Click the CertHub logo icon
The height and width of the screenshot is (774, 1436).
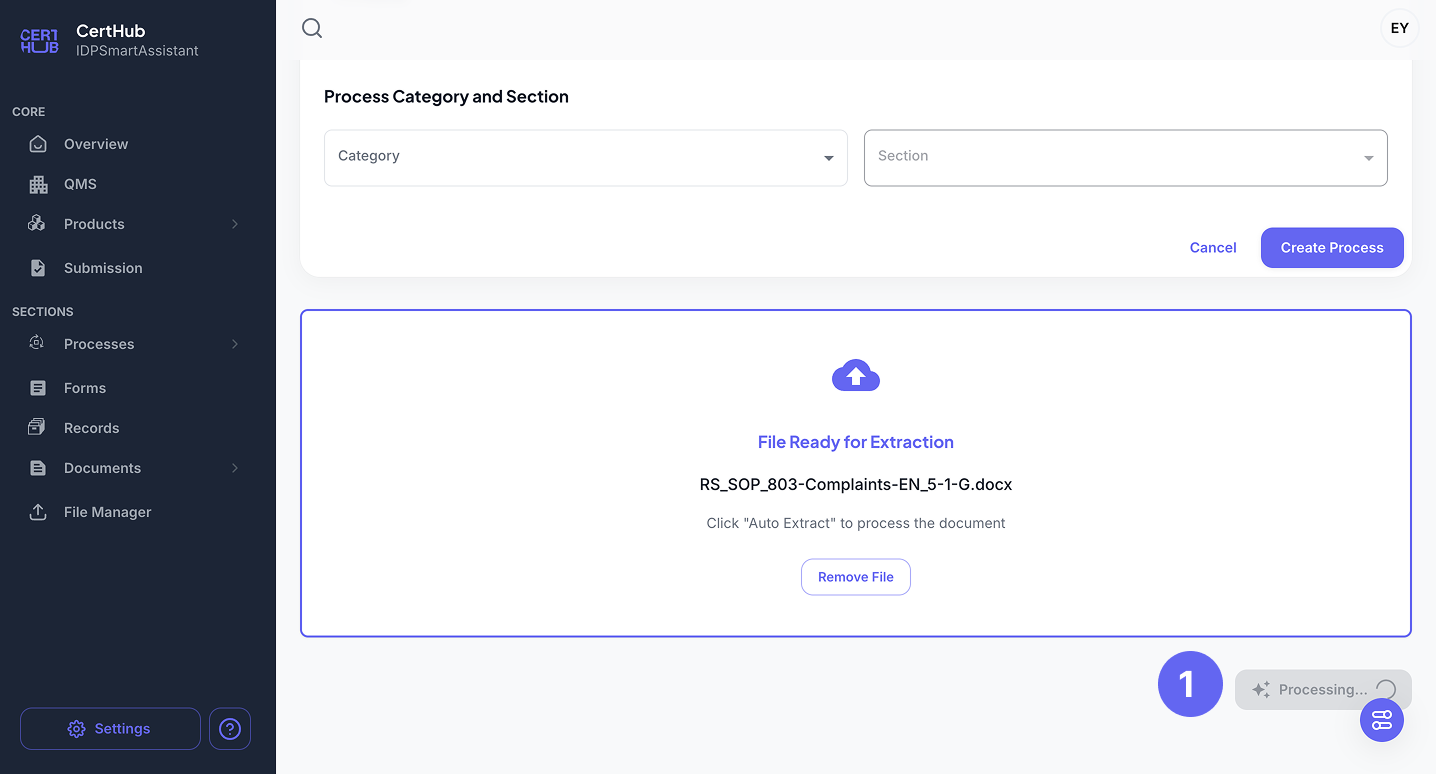click(x=39, y=41)
